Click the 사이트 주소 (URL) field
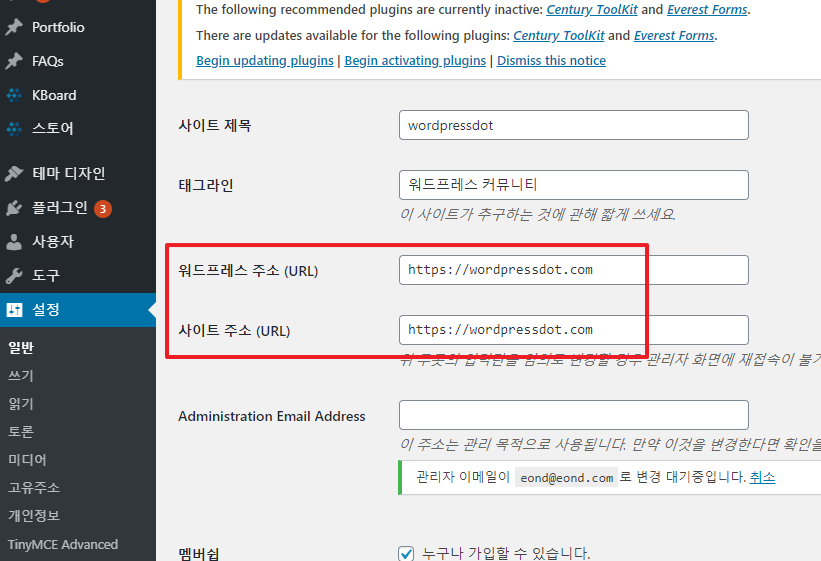The image size is (821, 561). 573,330
